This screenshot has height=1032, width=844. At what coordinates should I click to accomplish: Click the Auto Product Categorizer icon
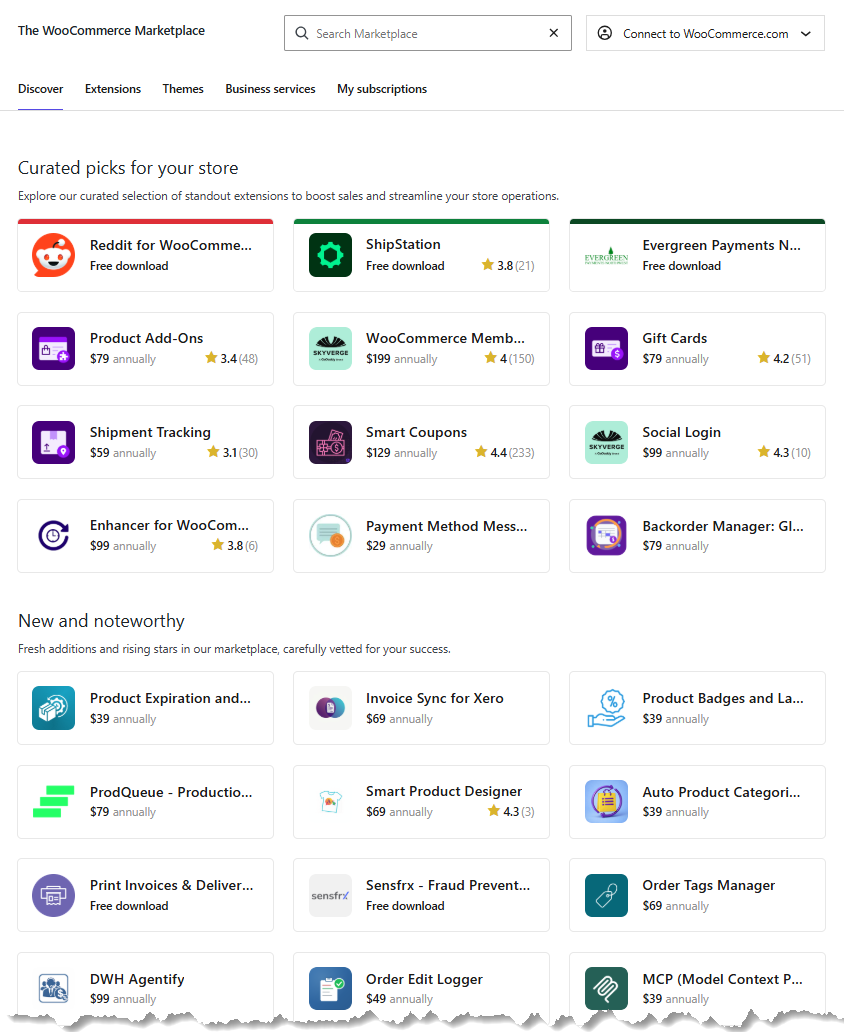[606, 802]
